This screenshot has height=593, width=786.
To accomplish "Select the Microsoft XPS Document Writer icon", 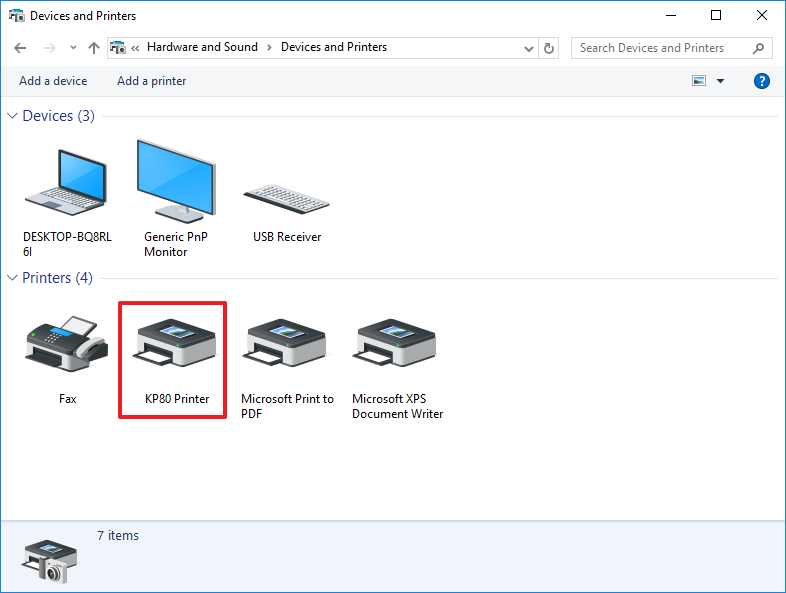I will click(x=396, y=342).
